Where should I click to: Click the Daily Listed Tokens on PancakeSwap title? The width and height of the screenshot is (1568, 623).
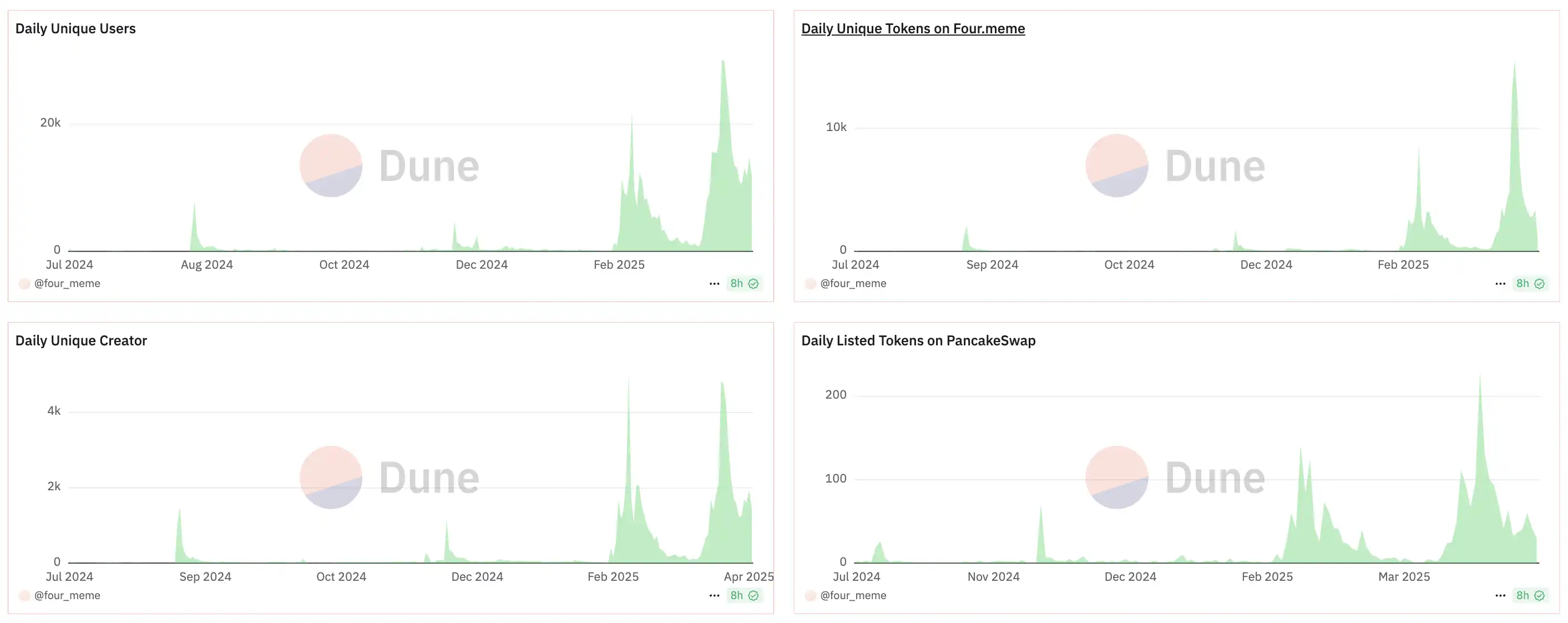tap(918, 340)
